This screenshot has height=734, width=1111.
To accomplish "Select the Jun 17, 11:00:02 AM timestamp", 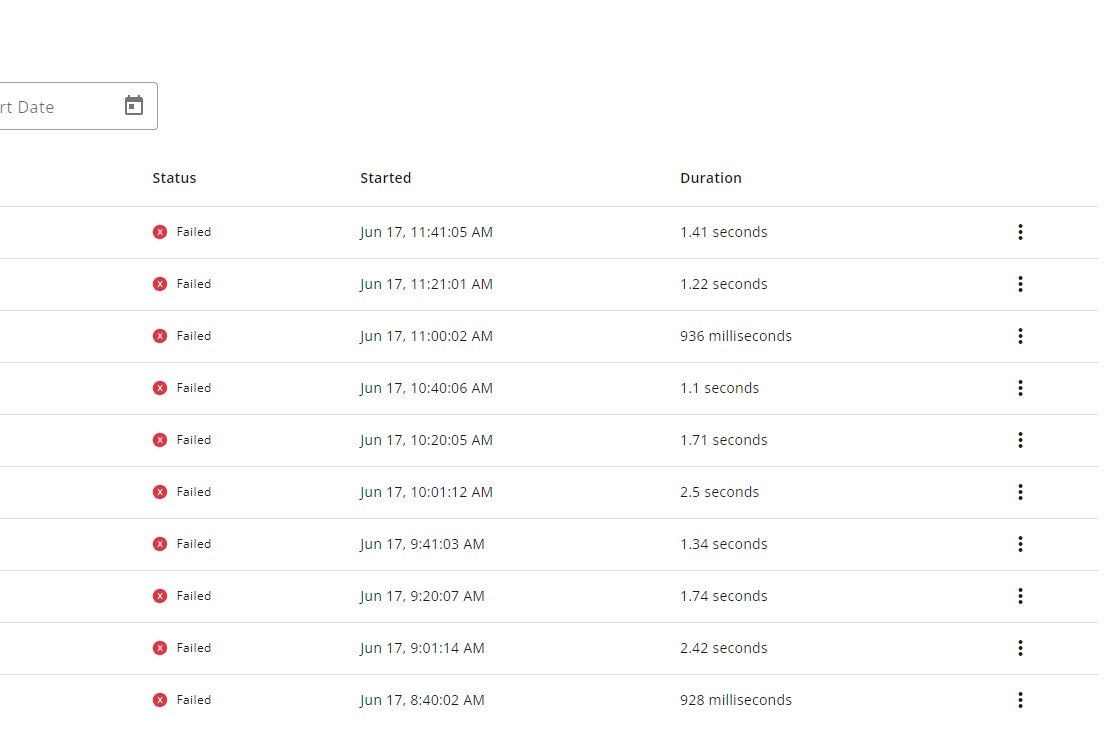I will (427, 337).
